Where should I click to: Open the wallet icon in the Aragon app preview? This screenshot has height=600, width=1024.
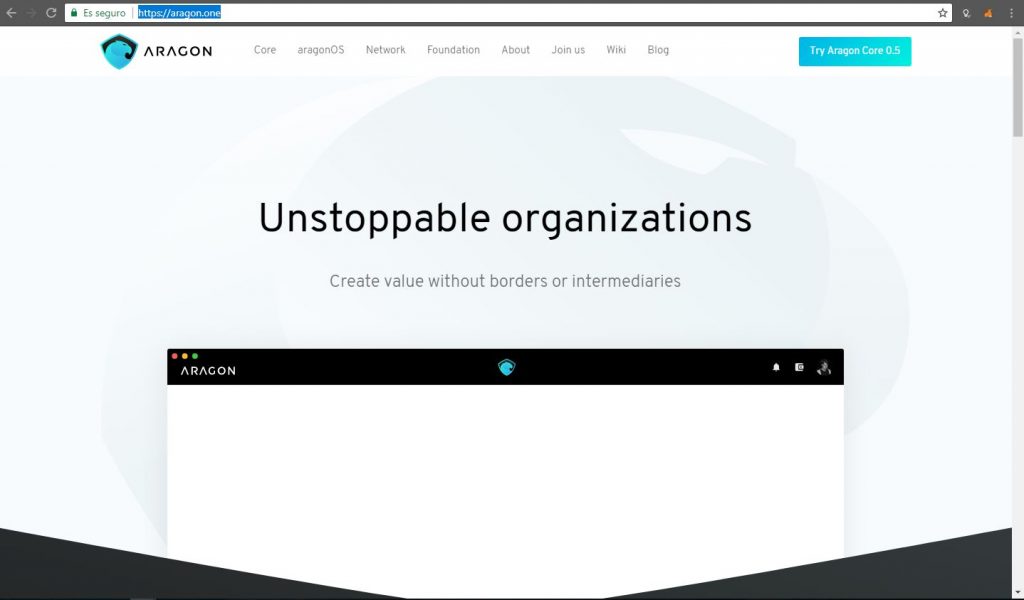(x=799, y=368)
